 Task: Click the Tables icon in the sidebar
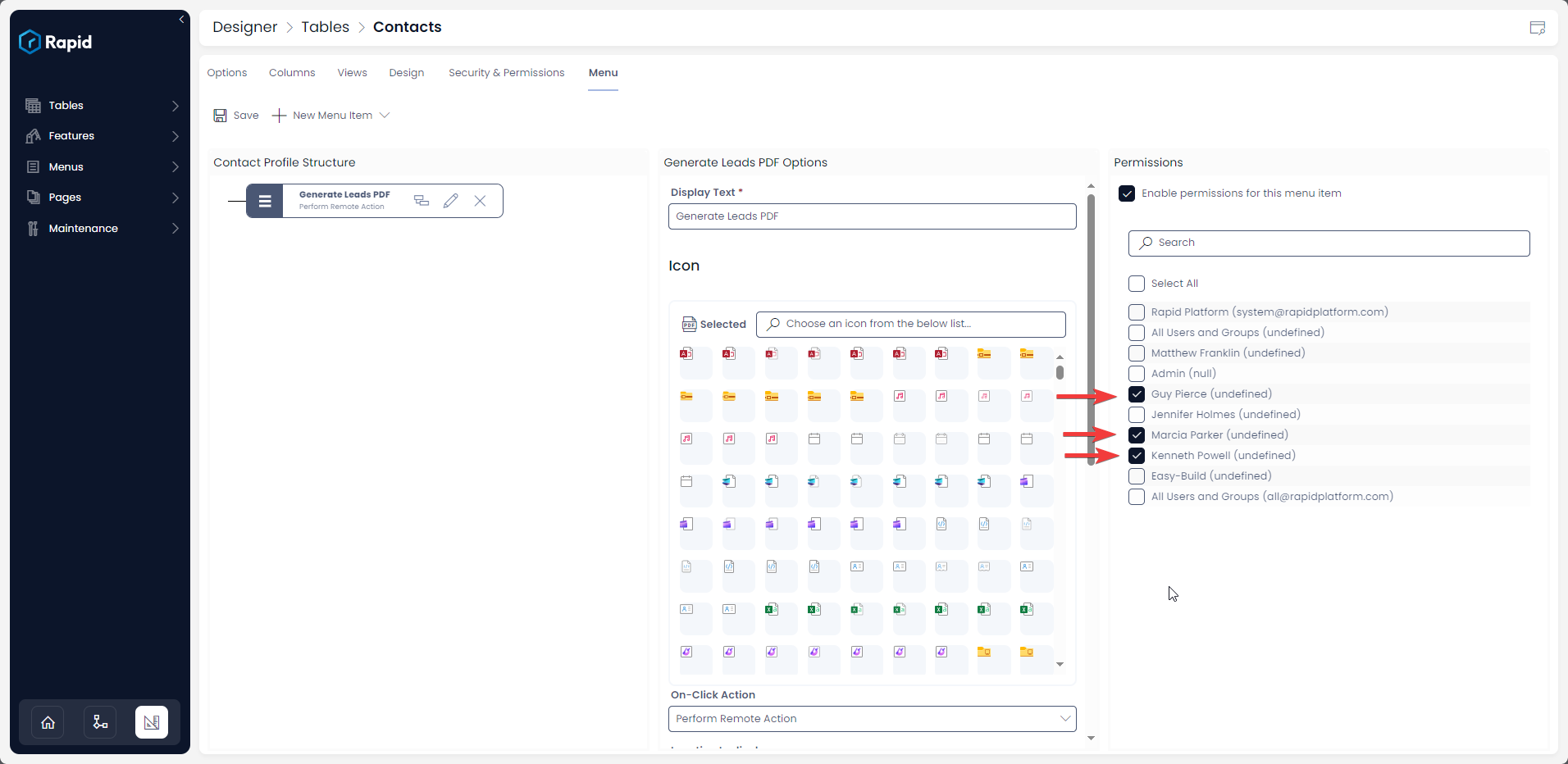tap(33, 105)
